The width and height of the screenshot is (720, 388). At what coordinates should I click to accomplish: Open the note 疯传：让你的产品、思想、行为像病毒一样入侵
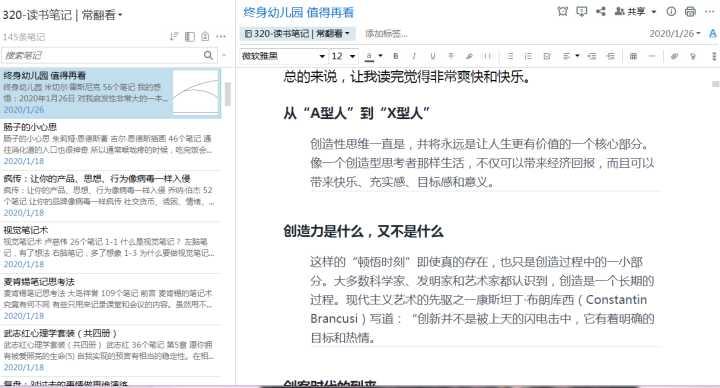pyautogui.click(x=111, y=195)
